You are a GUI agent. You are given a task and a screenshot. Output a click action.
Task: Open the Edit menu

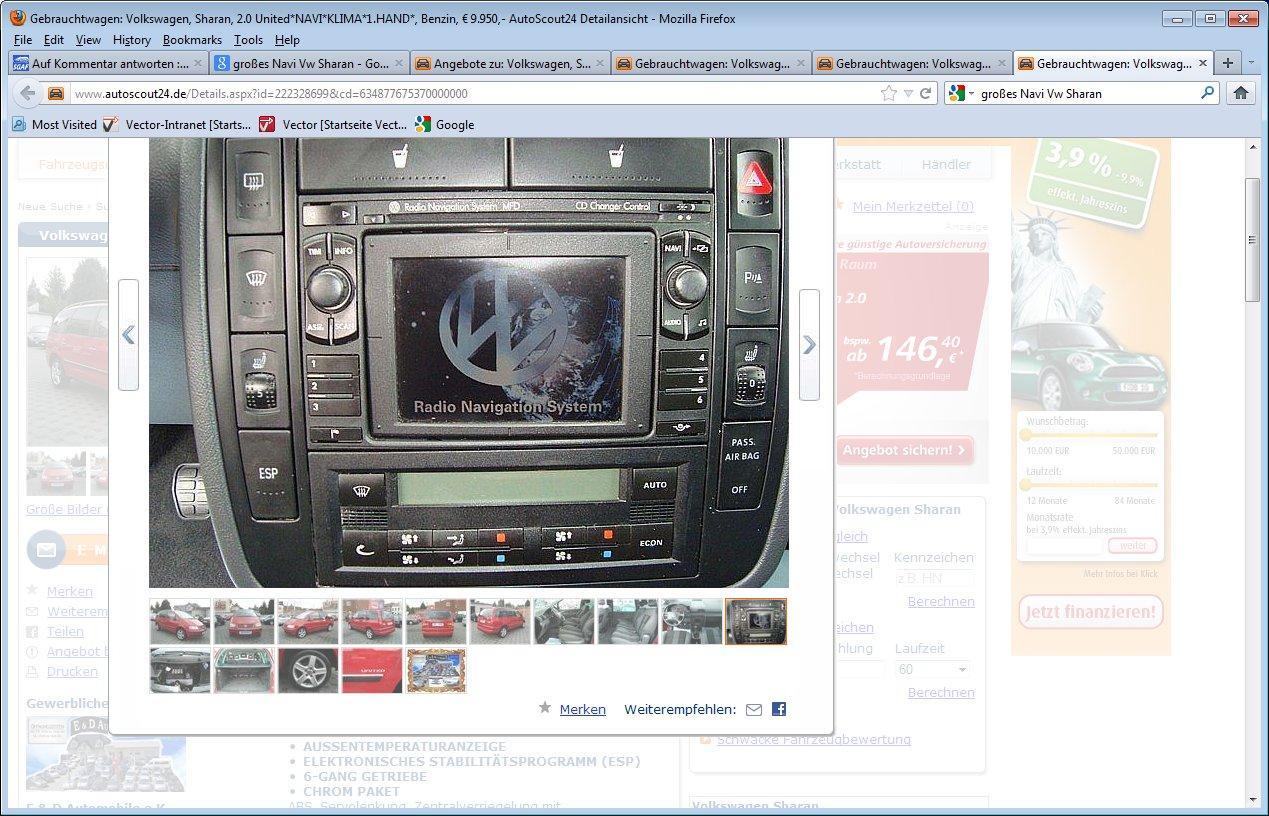[x=54, y=40]
